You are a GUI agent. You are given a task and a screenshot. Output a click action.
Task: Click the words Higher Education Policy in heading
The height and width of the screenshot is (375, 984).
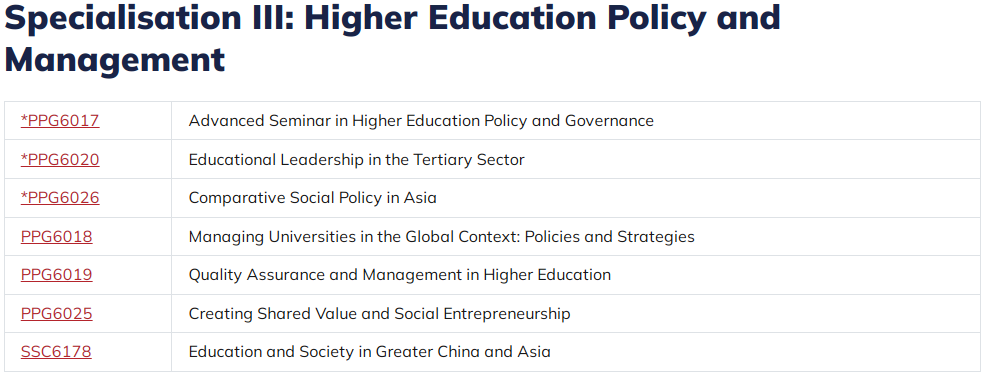tap(506, 17)
